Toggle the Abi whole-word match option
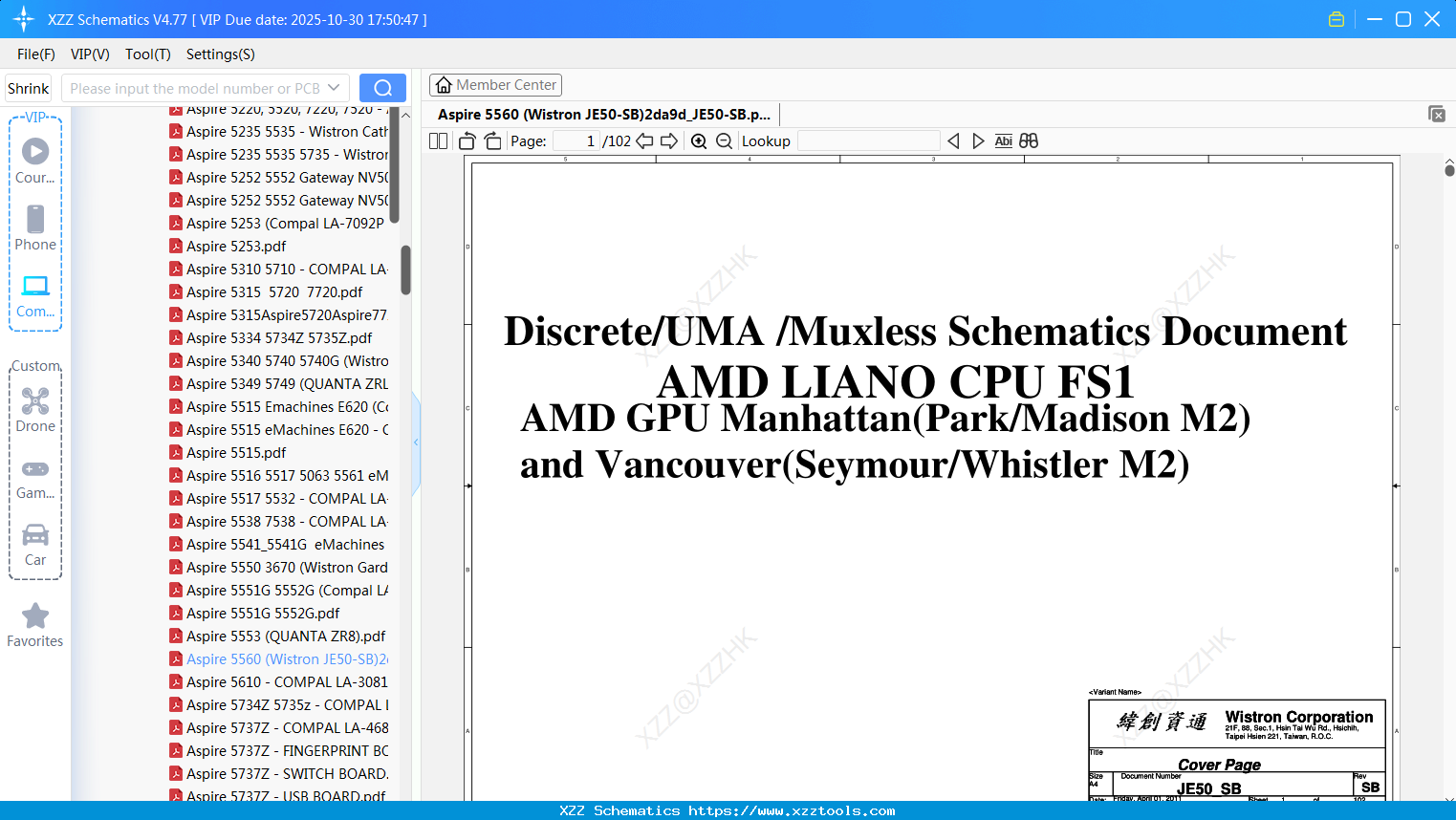This screenshot has width=1456, height=820. click(x=1003, y=141)
